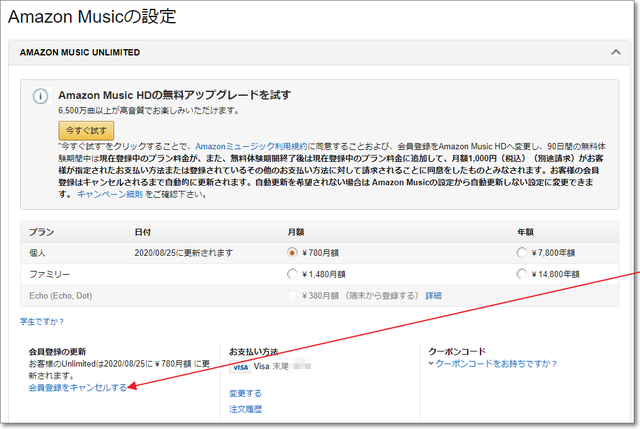640x429 pixels.
Task: Click 変更する under payment method
Action: (245, 393)
